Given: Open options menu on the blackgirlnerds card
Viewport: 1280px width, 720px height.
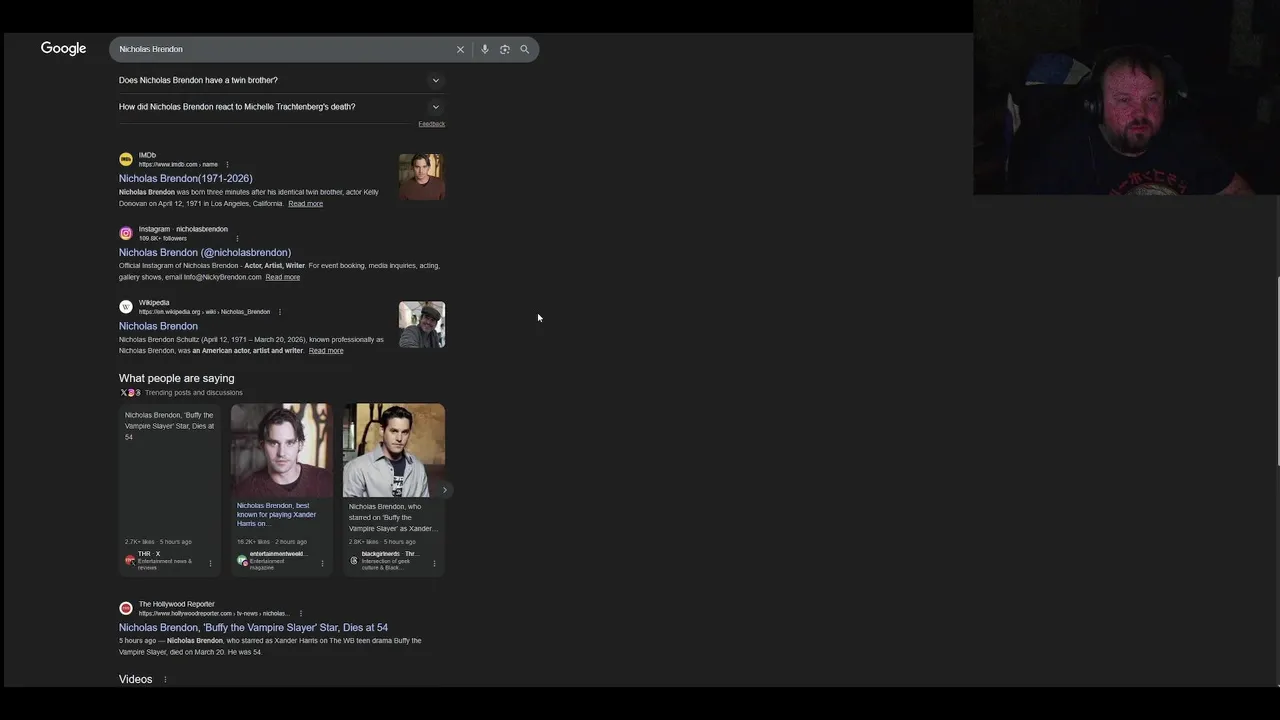Looking at the screenshot, I should coord(434,563).
